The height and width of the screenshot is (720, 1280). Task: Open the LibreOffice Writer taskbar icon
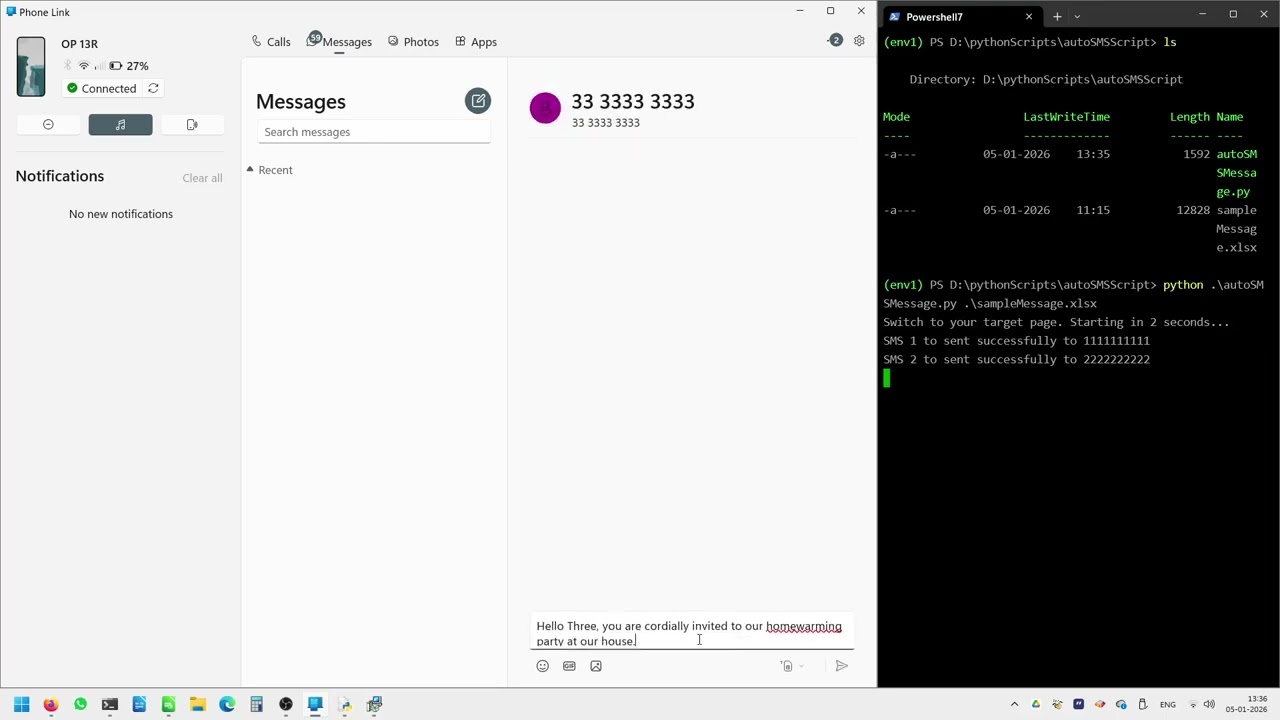coord(139,704)
